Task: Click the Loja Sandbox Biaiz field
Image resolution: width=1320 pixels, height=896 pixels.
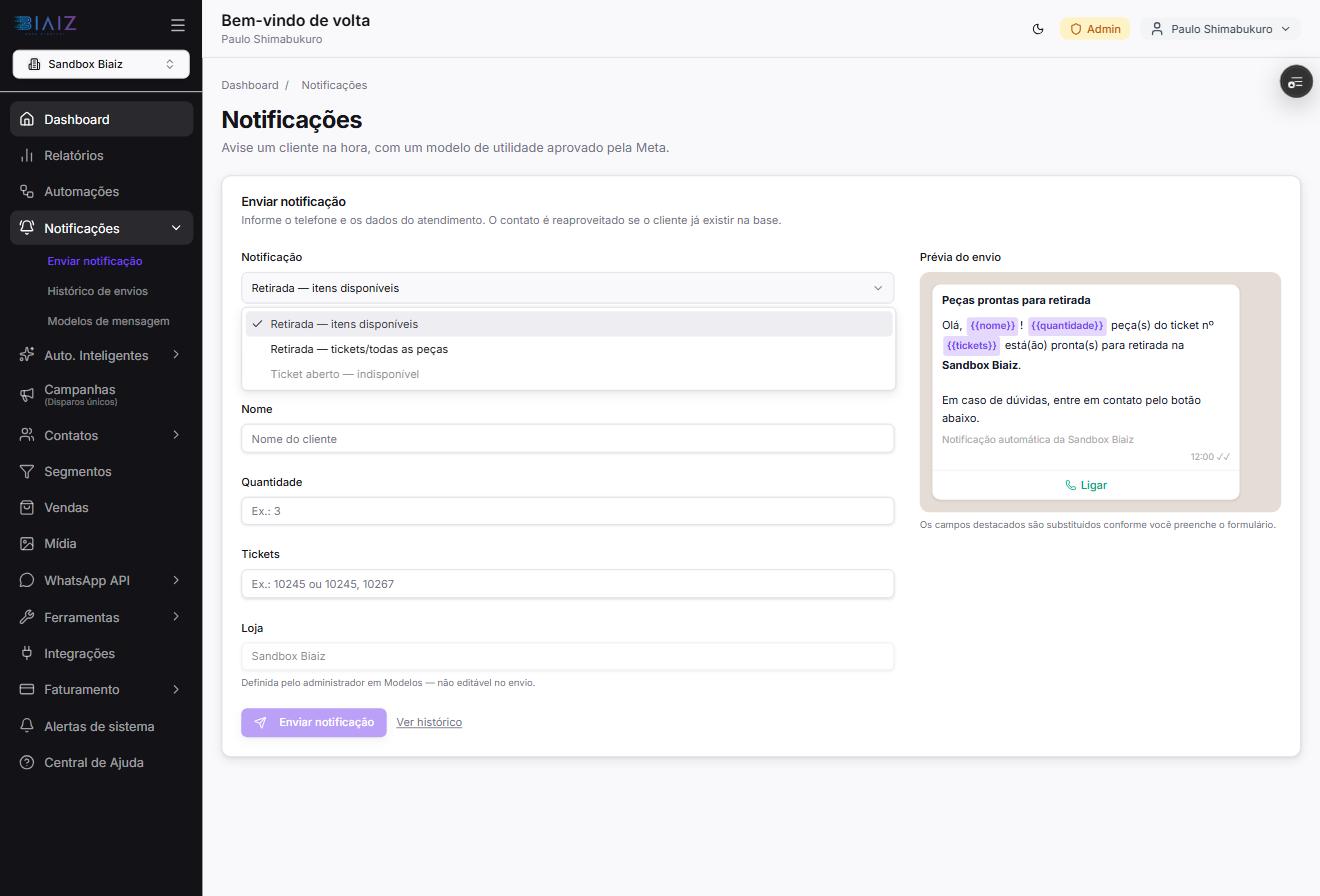Action: (567, 656)
